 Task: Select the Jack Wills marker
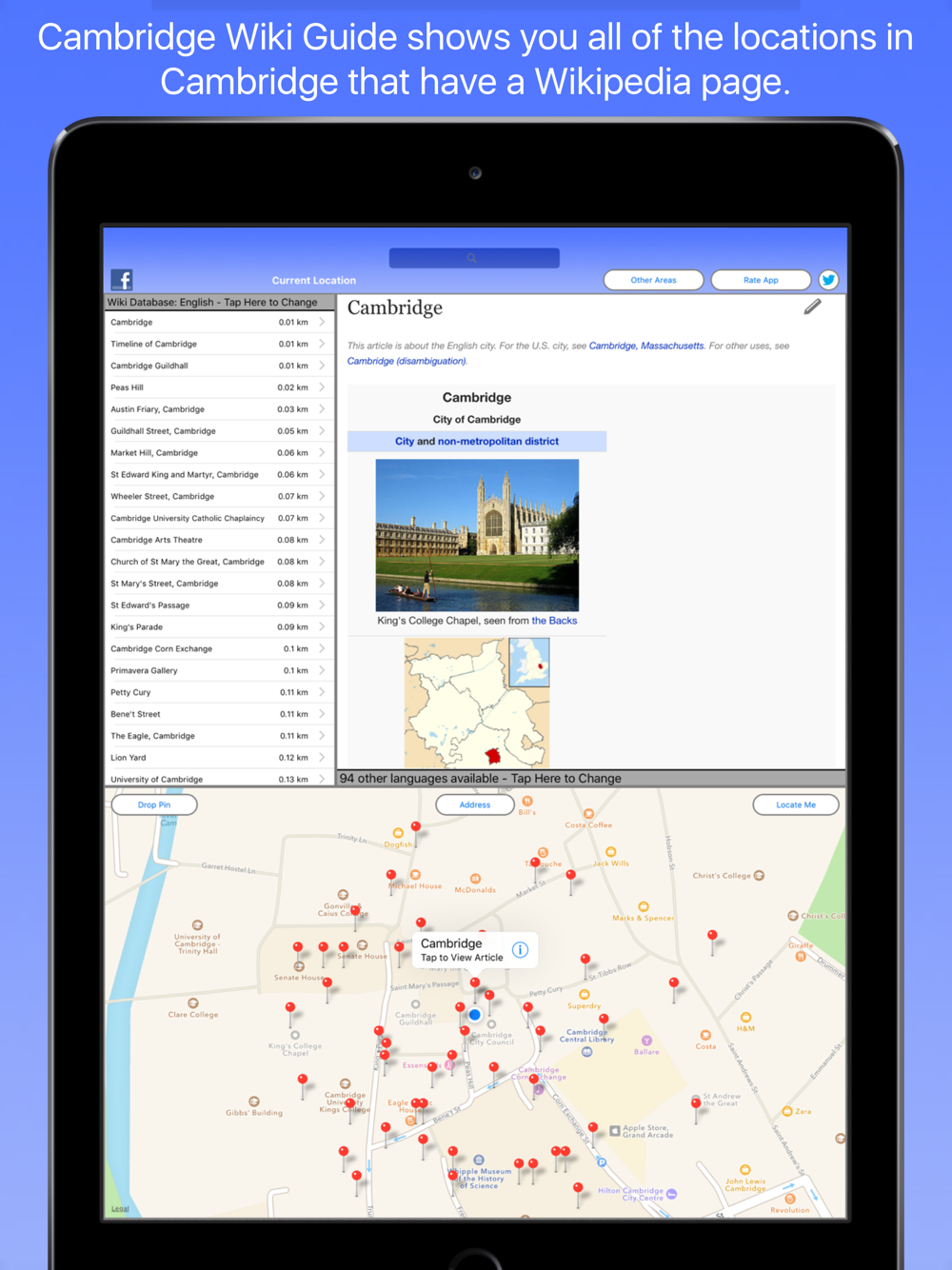[x=611, y=852]
